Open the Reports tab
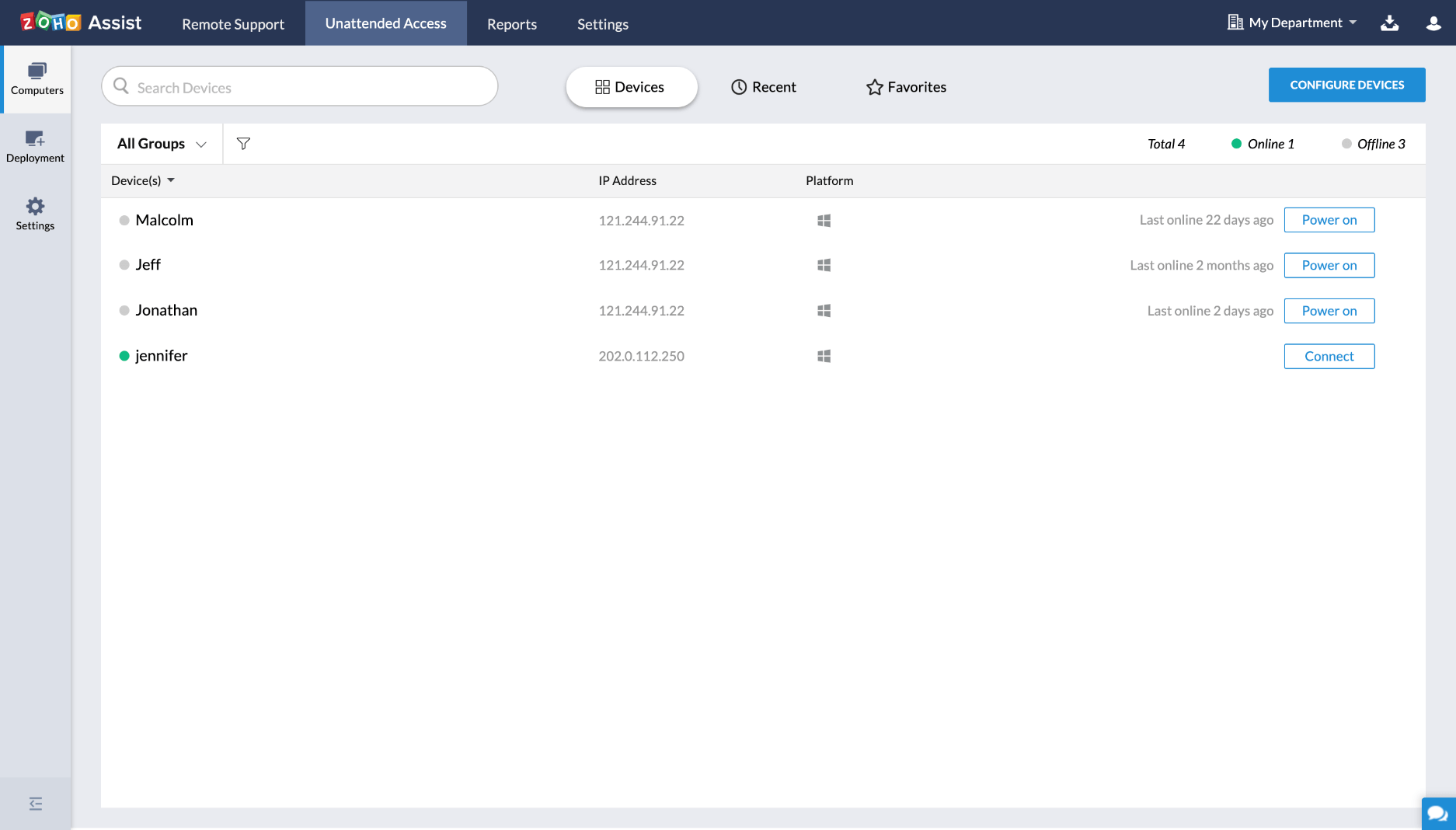Screen dimensions: 1456x830 click(x=511, y=24)
